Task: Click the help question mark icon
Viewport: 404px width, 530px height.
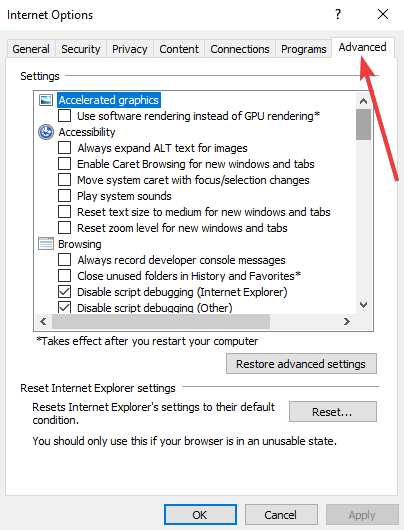Action: pyautogui.click(x=338, y=14)
